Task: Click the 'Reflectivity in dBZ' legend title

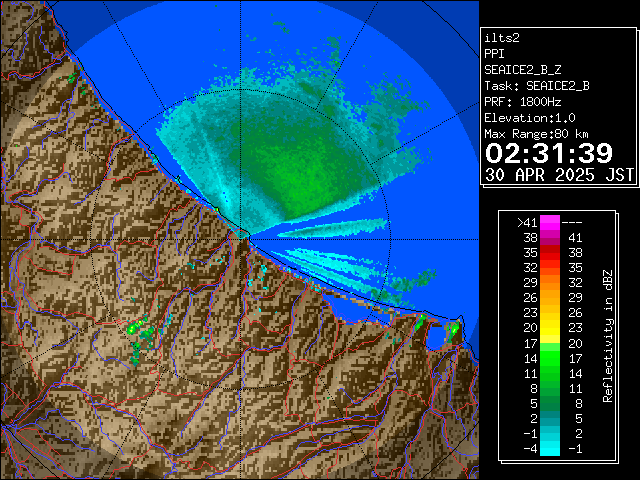Action: pyautogui.click(x=607, y=336)
